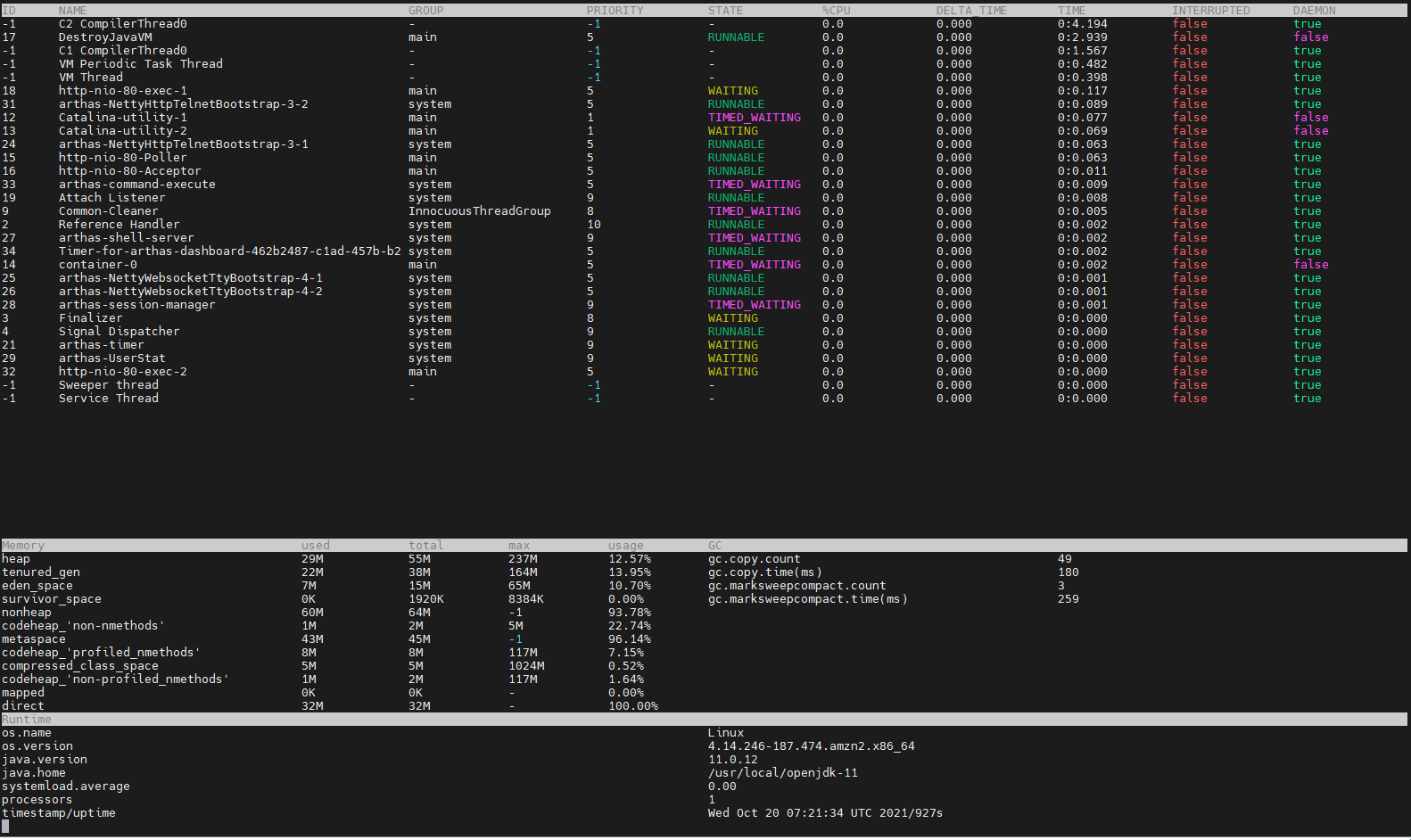Image resolution: width=1411 pixels, height=840 pixels.
Task: Select the arthas-UserStat thread name
Action: click(112, 358)
